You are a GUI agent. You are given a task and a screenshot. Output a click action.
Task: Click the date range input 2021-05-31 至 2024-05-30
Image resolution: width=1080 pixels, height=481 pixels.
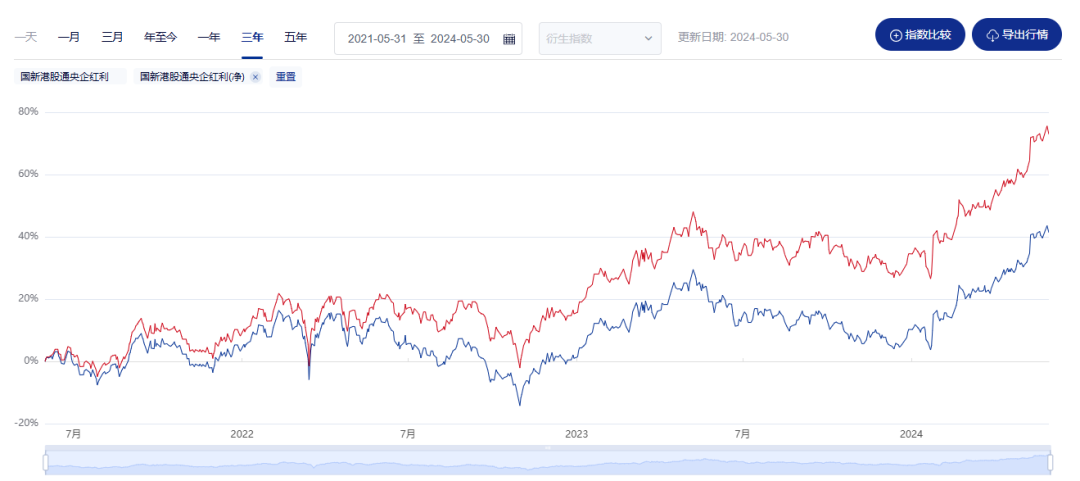pyautogui.click(x=420, y=39)
